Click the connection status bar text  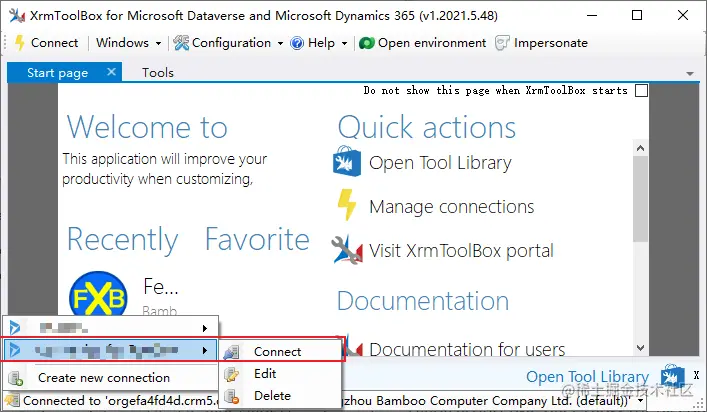tap(328, 401)
